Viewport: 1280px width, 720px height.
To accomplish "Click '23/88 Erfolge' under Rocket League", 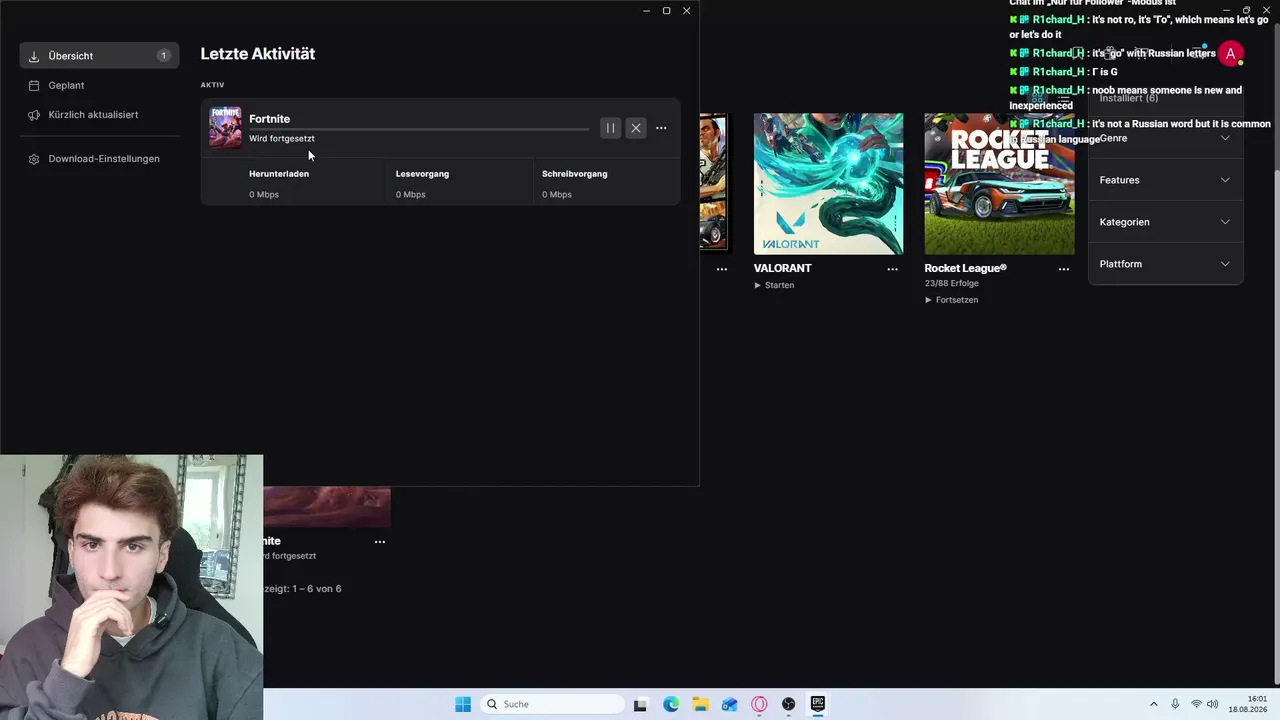I will tap(952, 284).
